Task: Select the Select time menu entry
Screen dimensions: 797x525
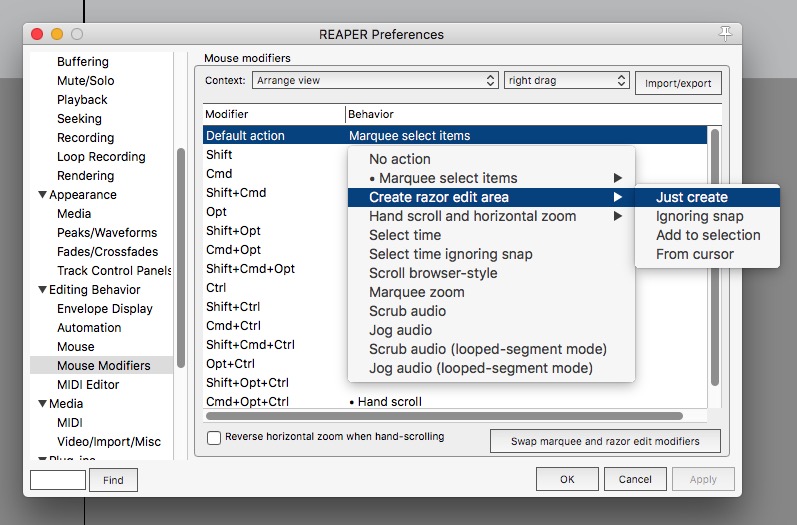Action: pos(491,235)
